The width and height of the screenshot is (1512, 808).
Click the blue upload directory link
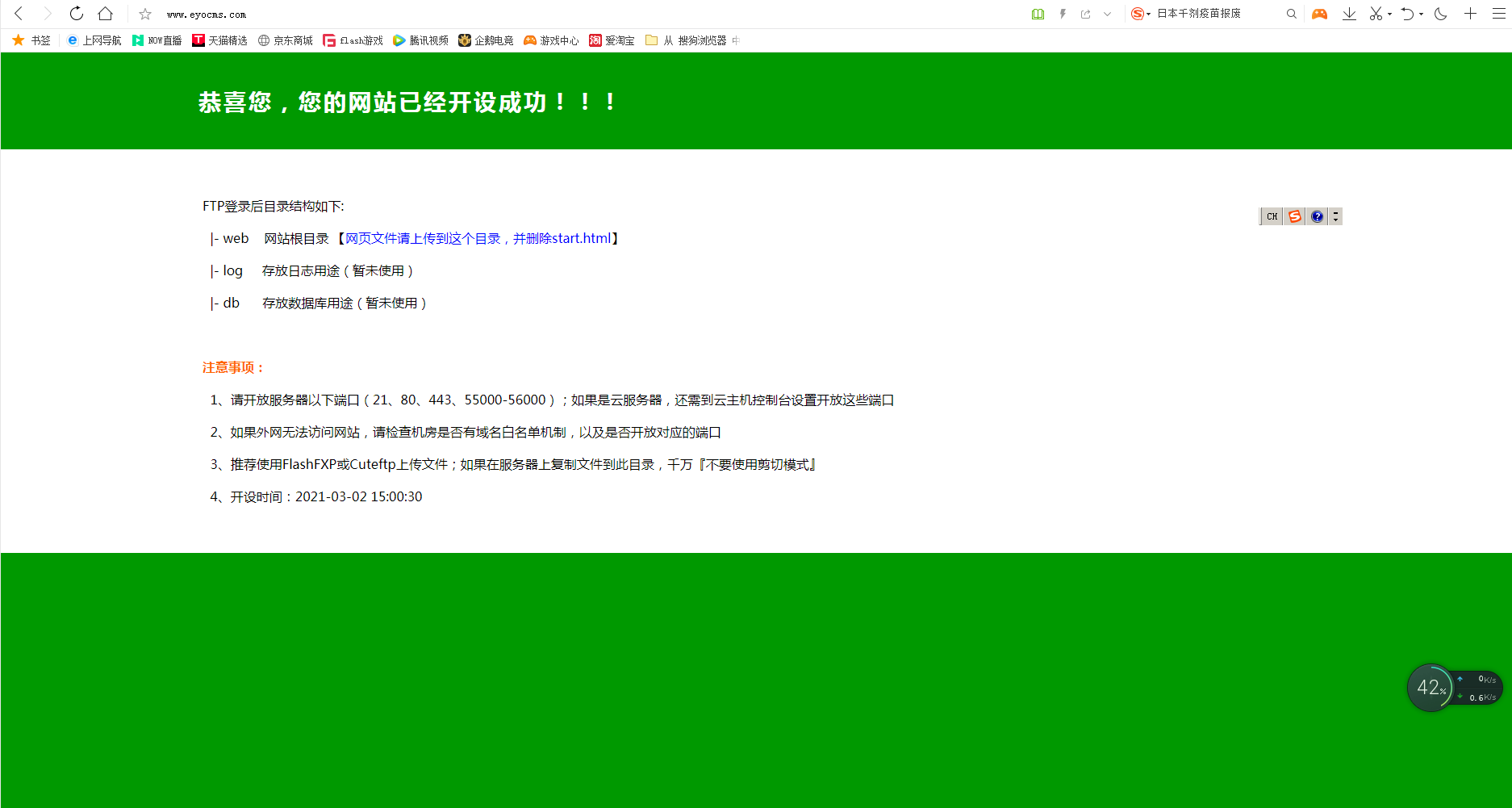pyautogui.click(x=479, y=238)
